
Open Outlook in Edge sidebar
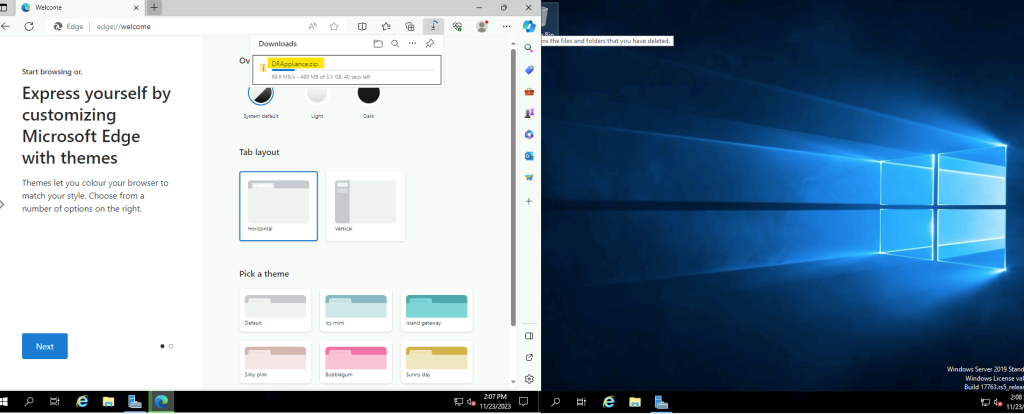tap(529, 156)
